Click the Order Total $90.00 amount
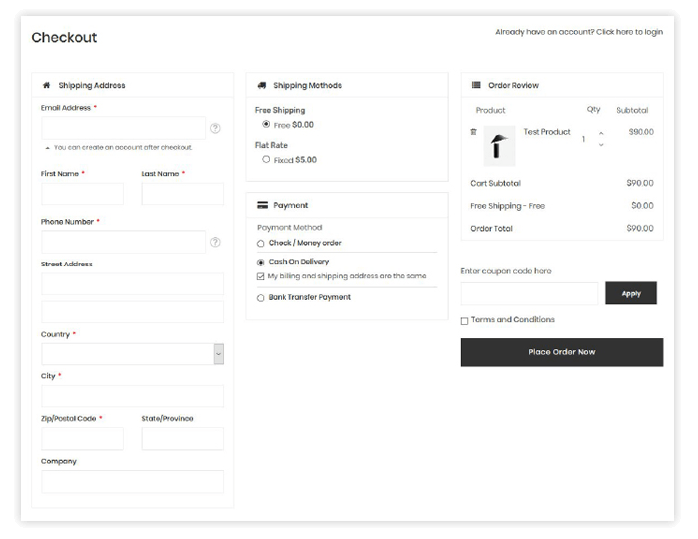Viewport: 698px width, 539px height. click(640, 228)
